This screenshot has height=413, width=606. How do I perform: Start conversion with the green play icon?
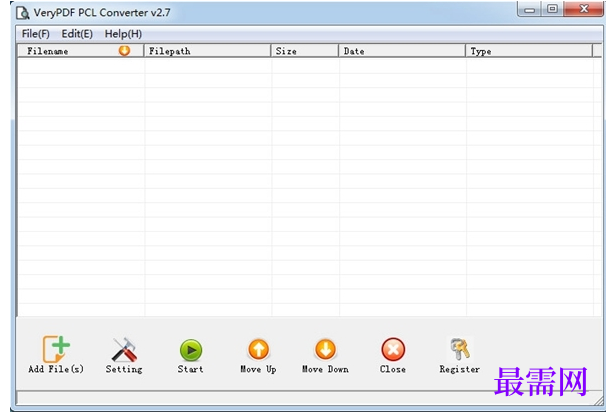tap(191, 350)
